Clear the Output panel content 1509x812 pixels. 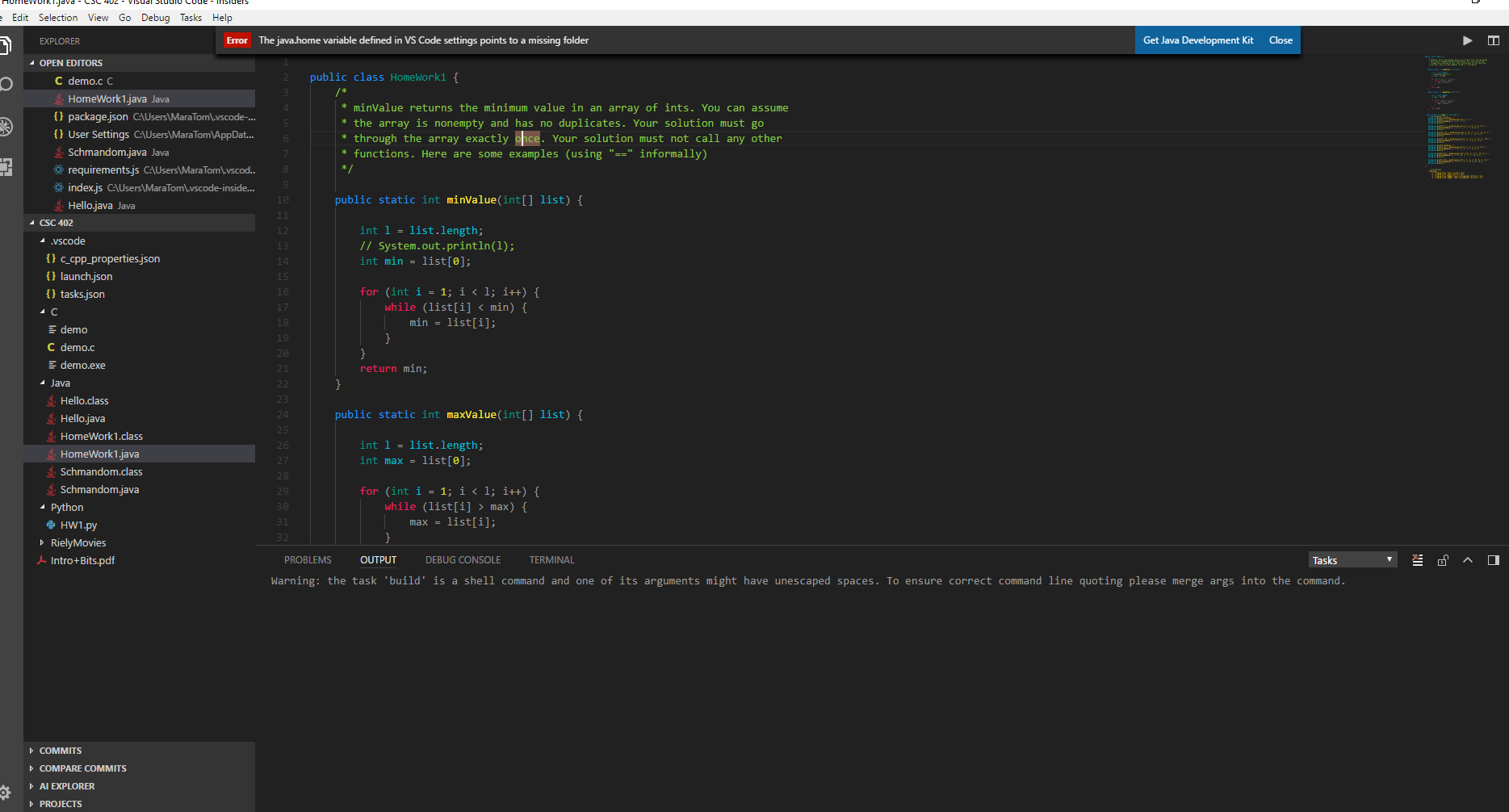(1417, 559)
